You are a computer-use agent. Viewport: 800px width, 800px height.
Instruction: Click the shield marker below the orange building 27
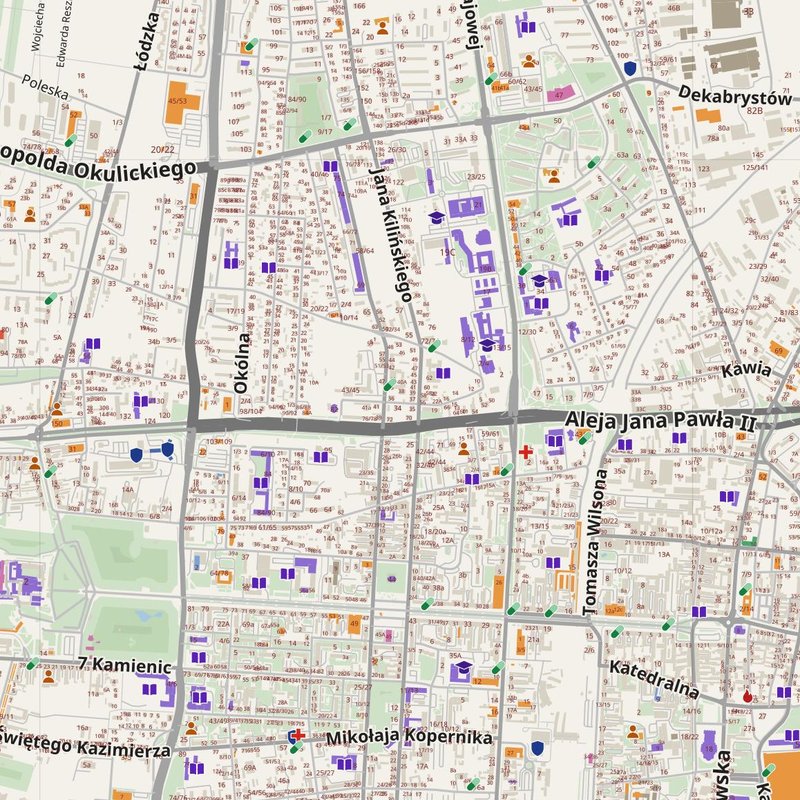coord(537,748)
